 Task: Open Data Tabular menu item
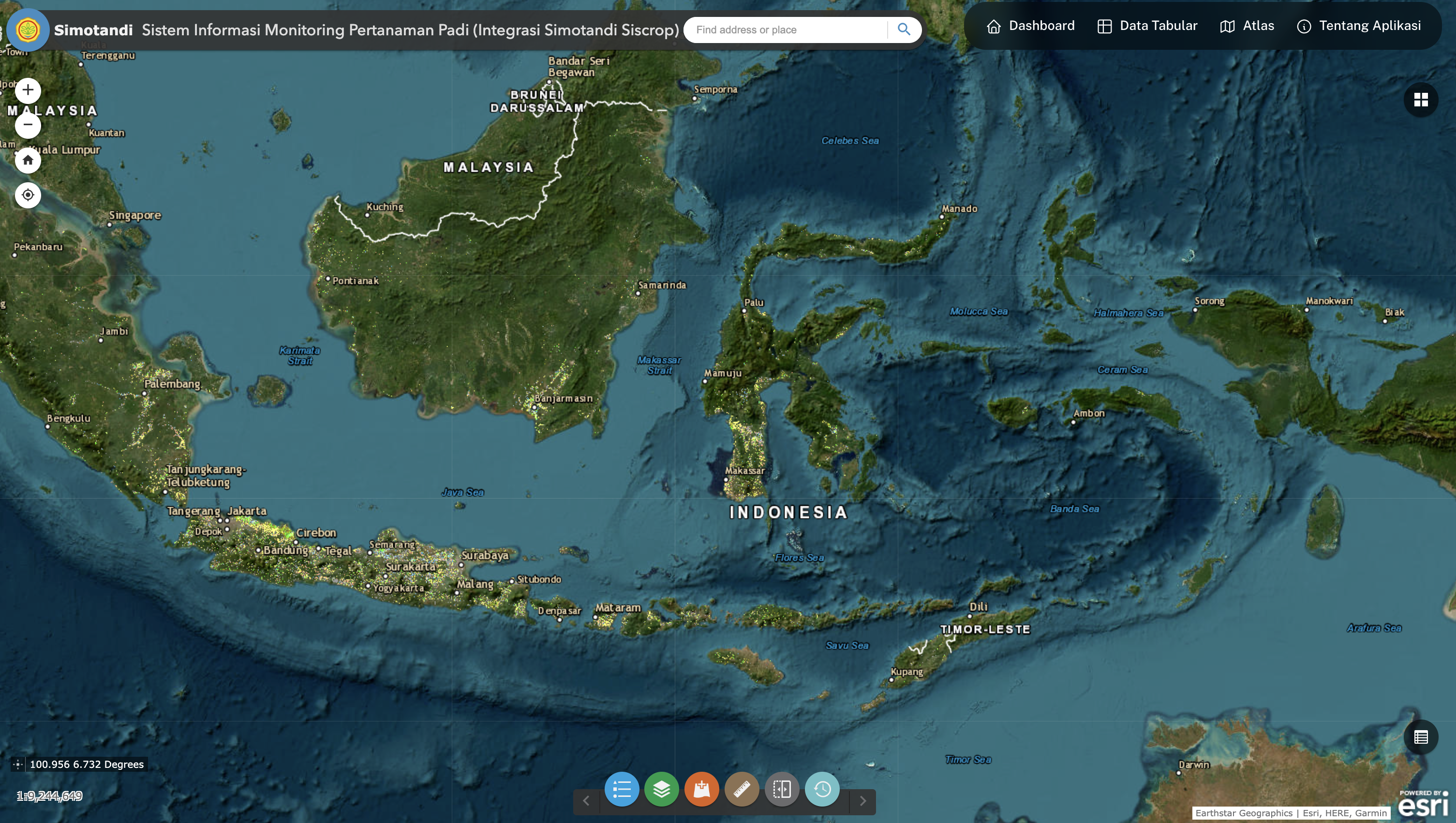1147,26
